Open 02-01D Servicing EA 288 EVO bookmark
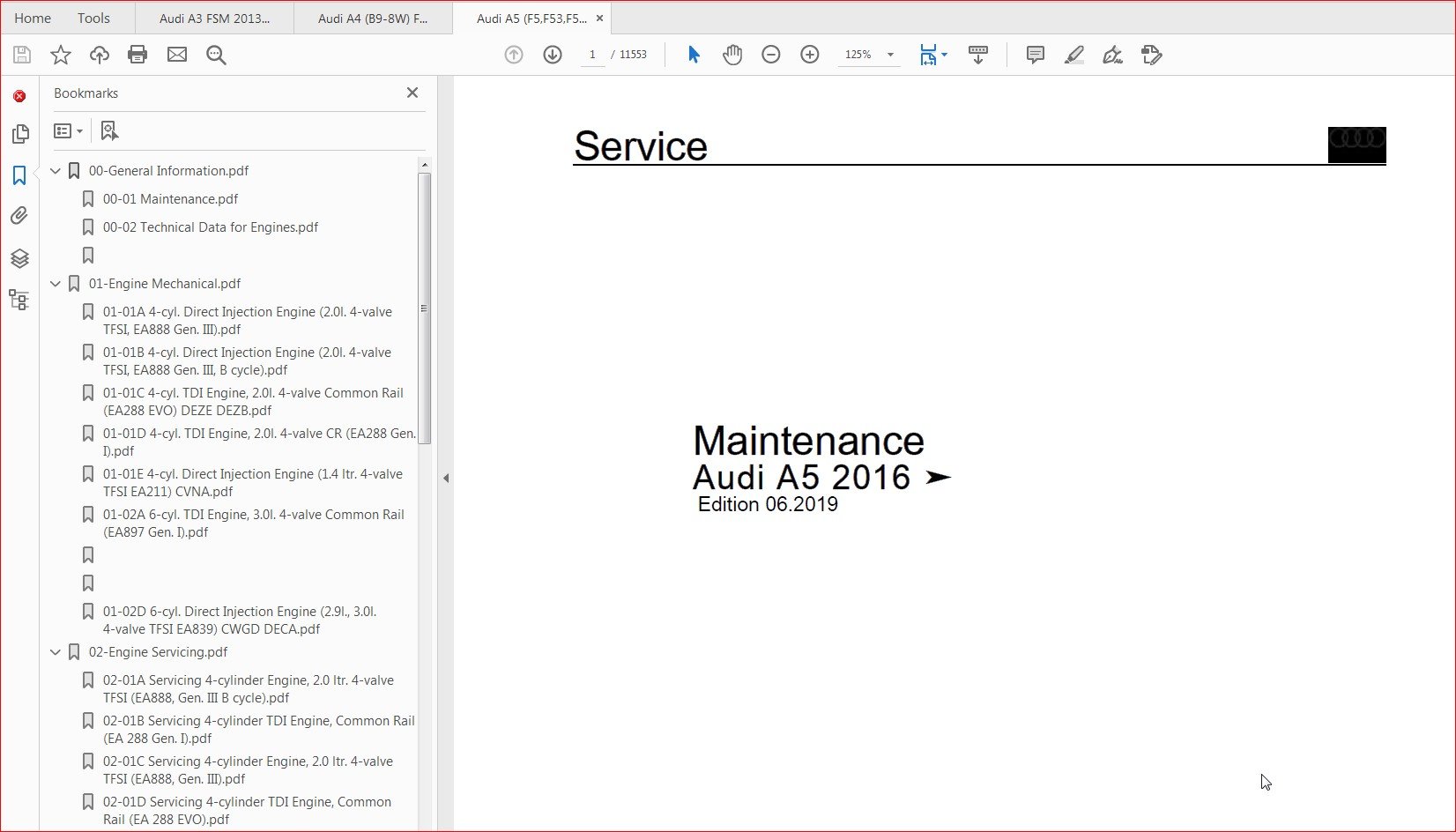The height and width of the screenshot is (832, 1456). (247, 811)
